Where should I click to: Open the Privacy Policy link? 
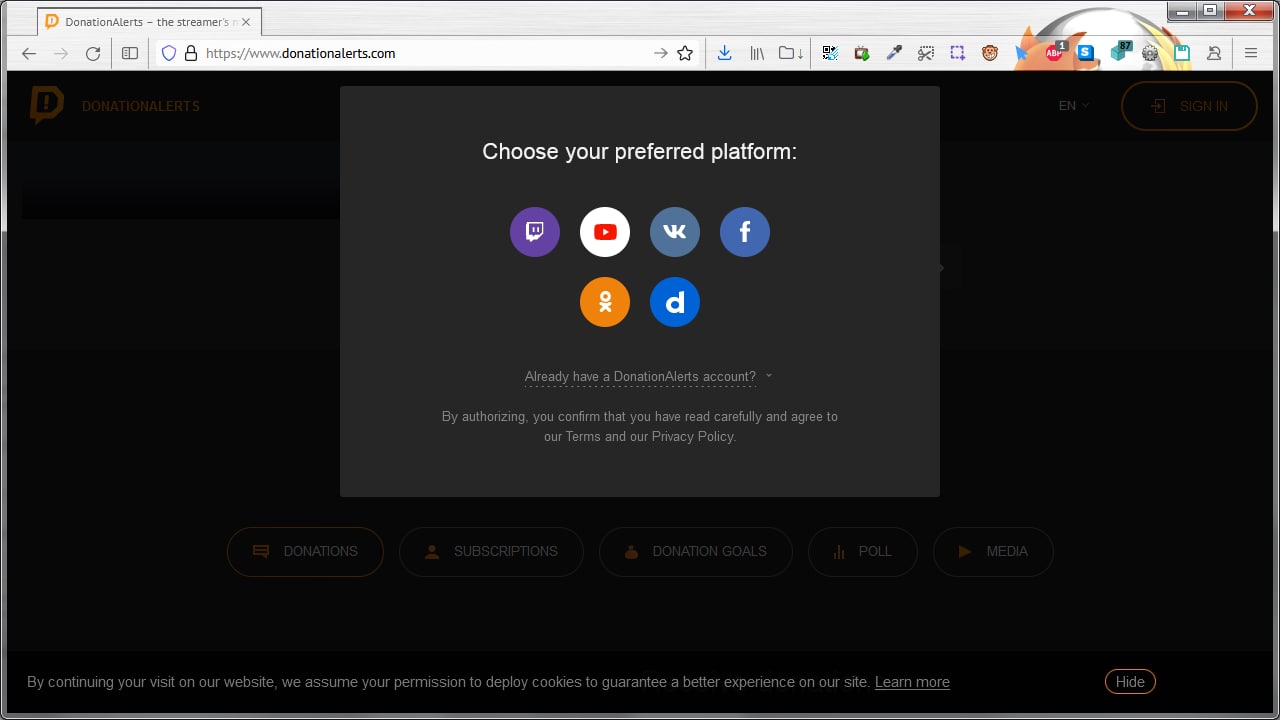click(692, 436)
